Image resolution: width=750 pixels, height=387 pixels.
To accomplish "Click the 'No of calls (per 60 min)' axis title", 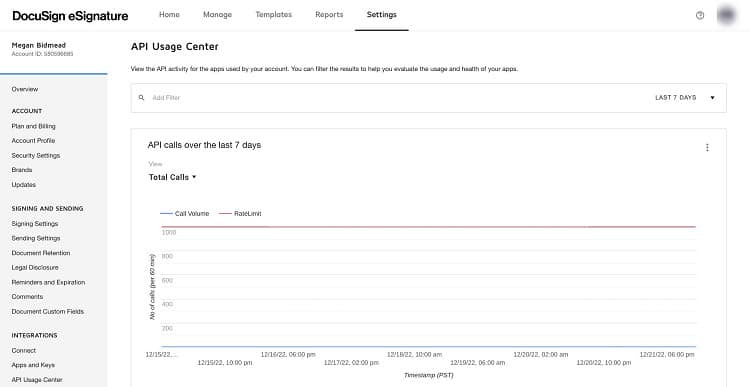I will (153, 287).
